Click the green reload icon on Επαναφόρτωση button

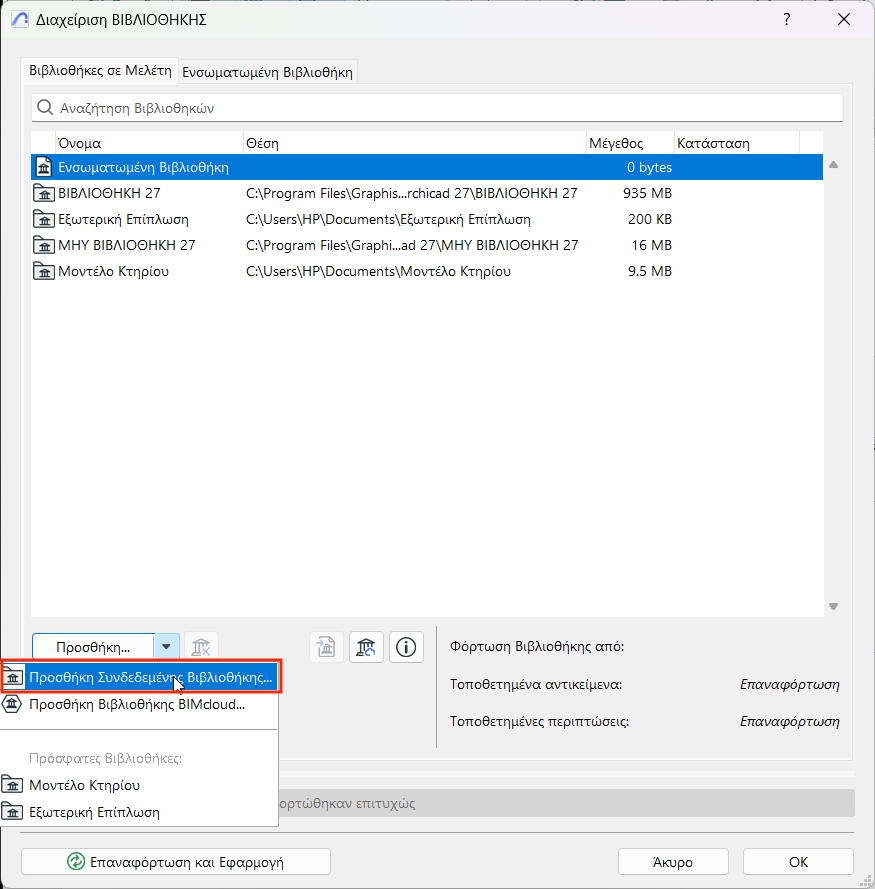pyautogui.click(x=75, y=862)
